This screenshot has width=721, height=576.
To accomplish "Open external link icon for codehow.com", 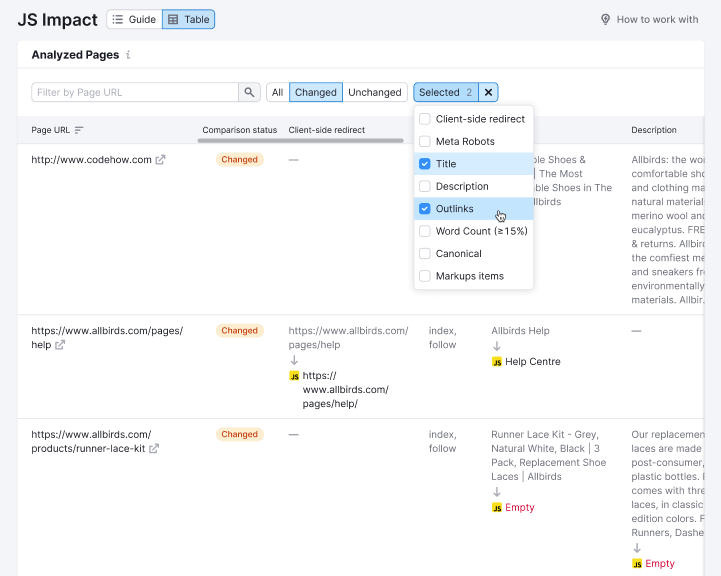I will [161, 160].
